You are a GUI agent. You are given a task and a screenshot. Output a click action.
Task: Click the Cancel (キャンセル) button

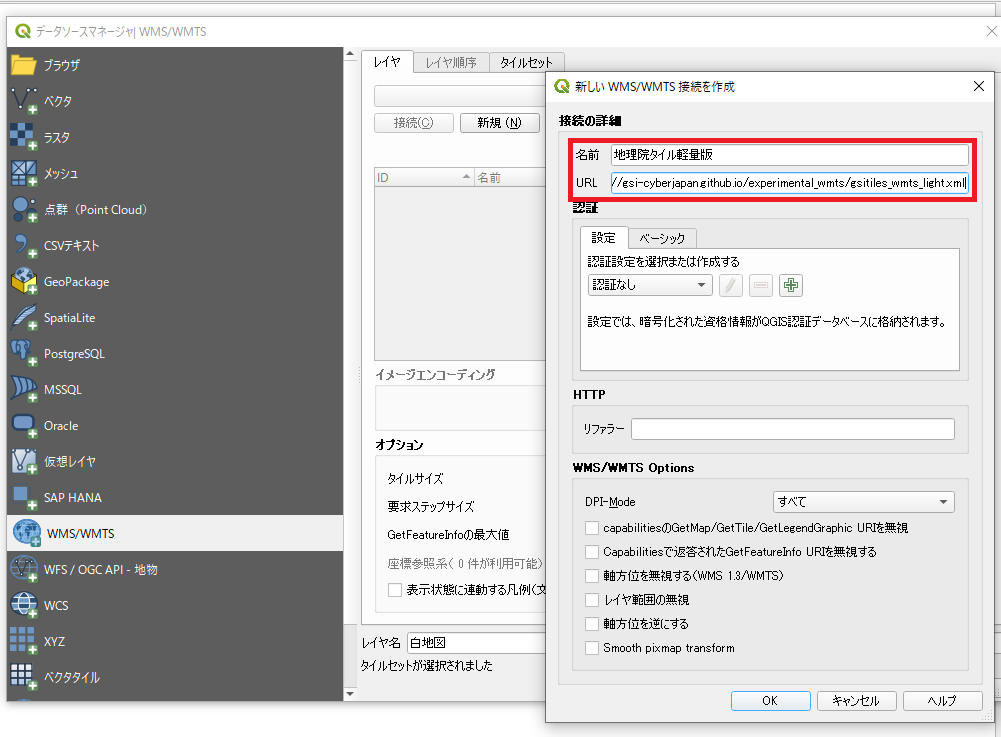click(x=856, y=701)
